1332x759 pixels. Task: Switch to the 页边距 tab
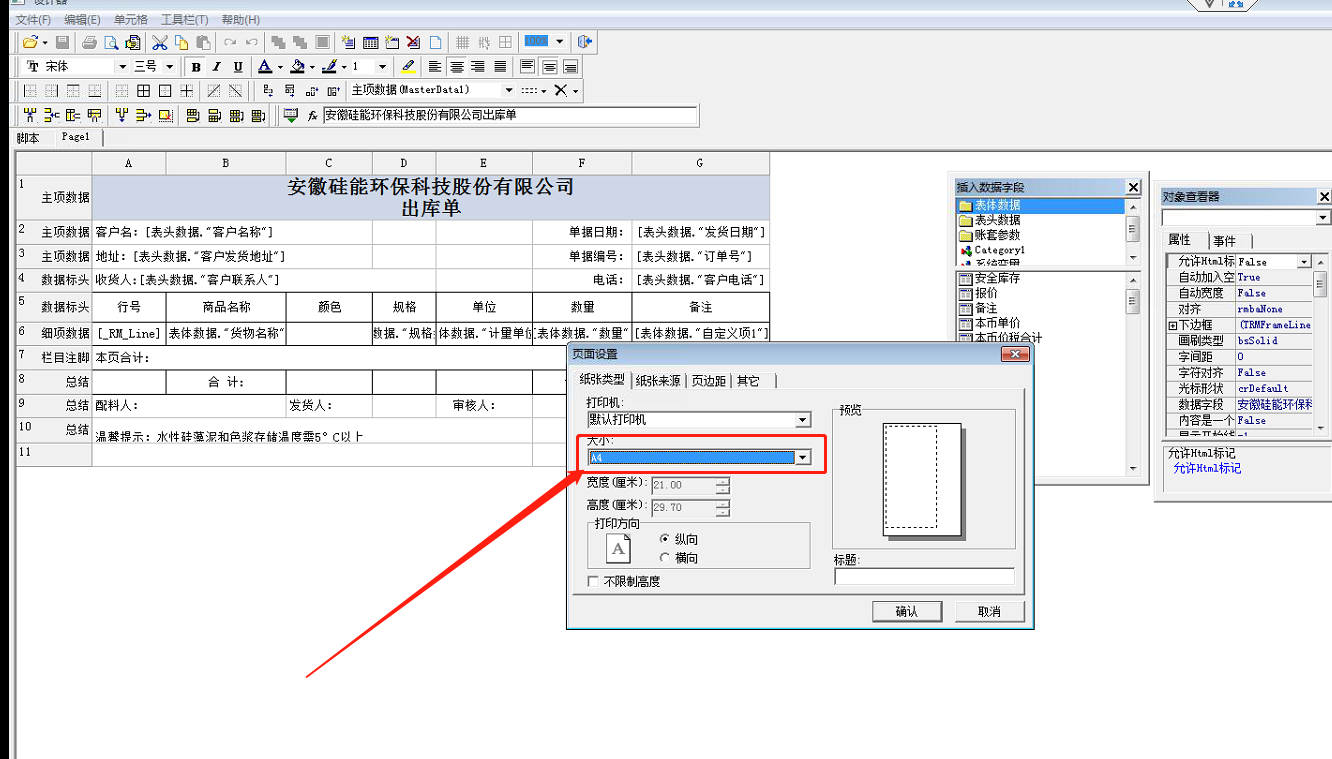click(x=709, y=380)
